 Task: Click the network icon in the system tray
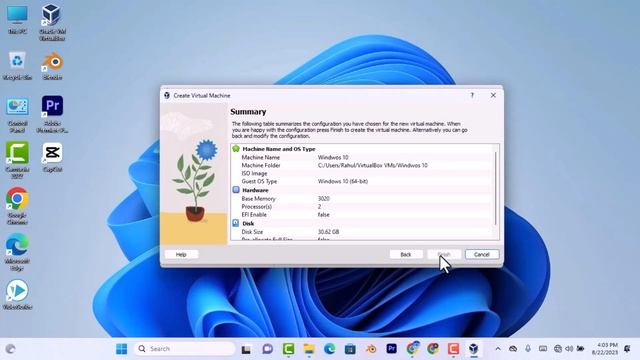click(x=558, y=349)
